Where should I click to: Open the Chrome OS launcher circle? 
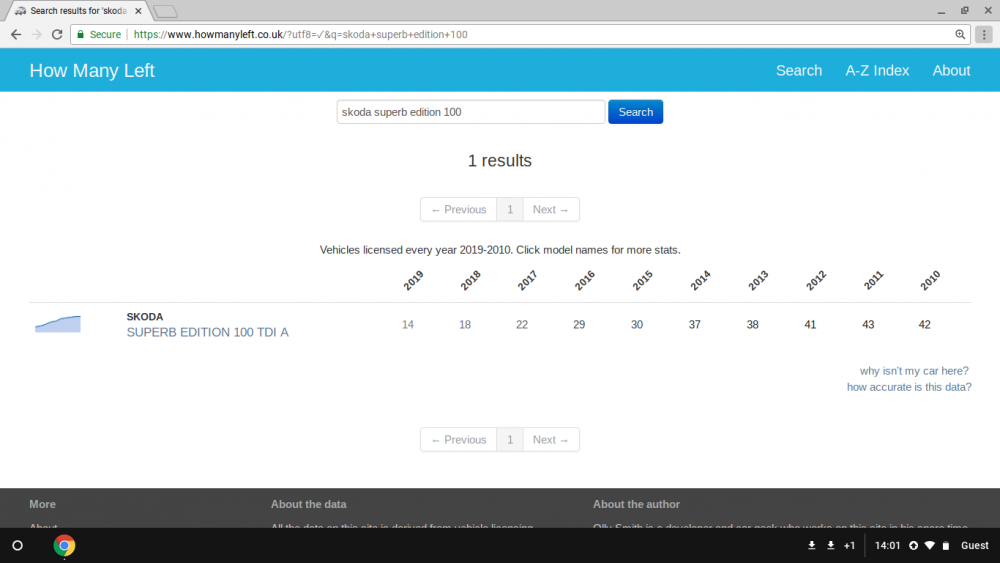18,546
